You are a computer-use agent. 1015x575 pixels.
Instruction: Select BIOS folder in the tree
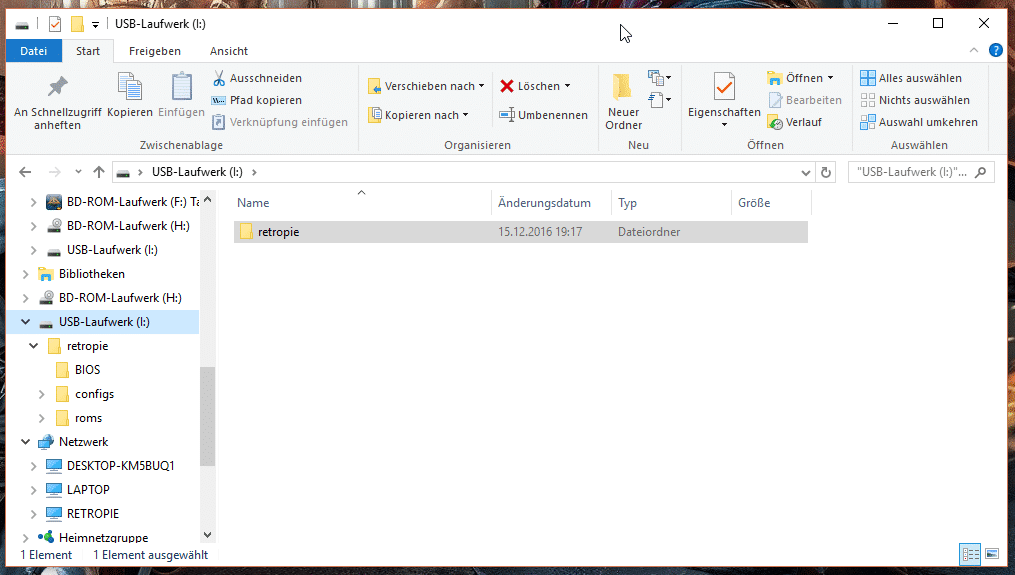pyautogui.click(x=87, y=370)
